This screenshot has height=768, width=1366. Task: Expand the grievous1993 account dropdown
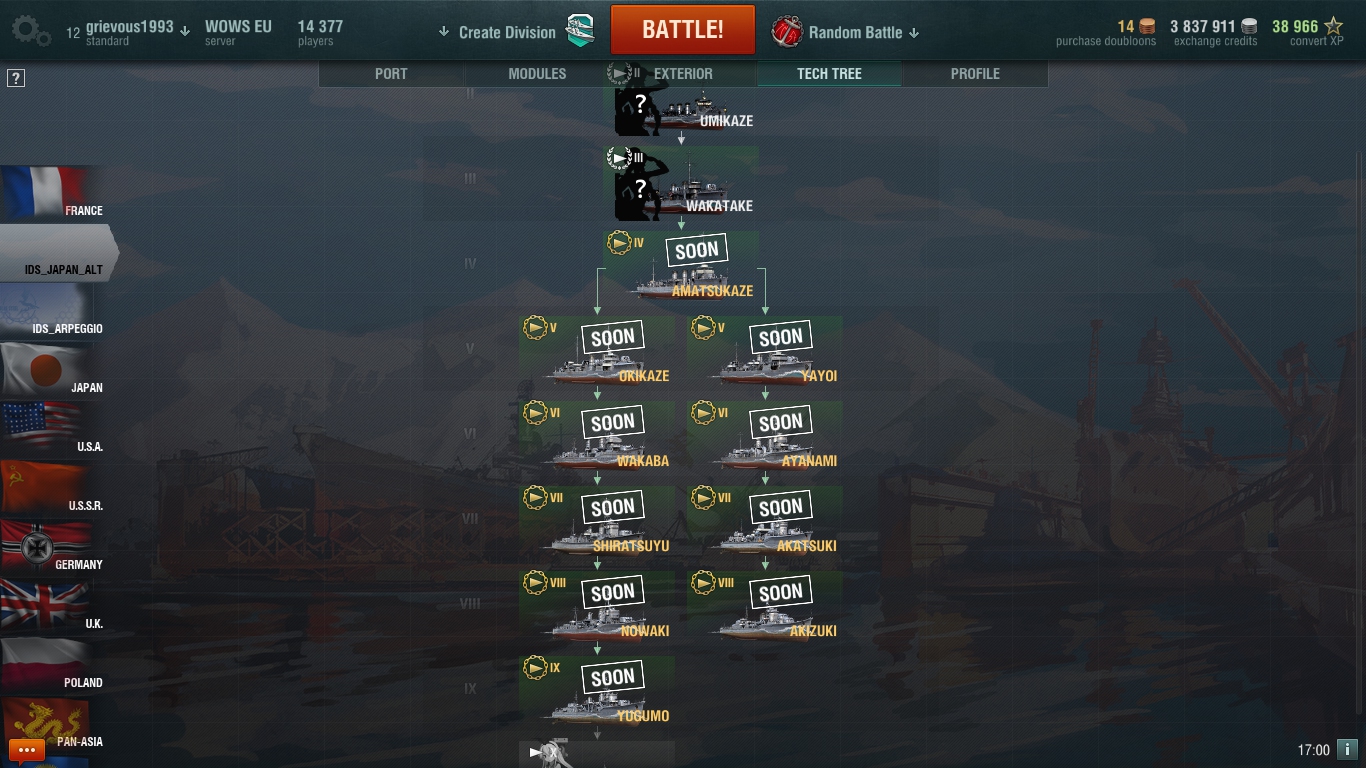click(185, 30)
